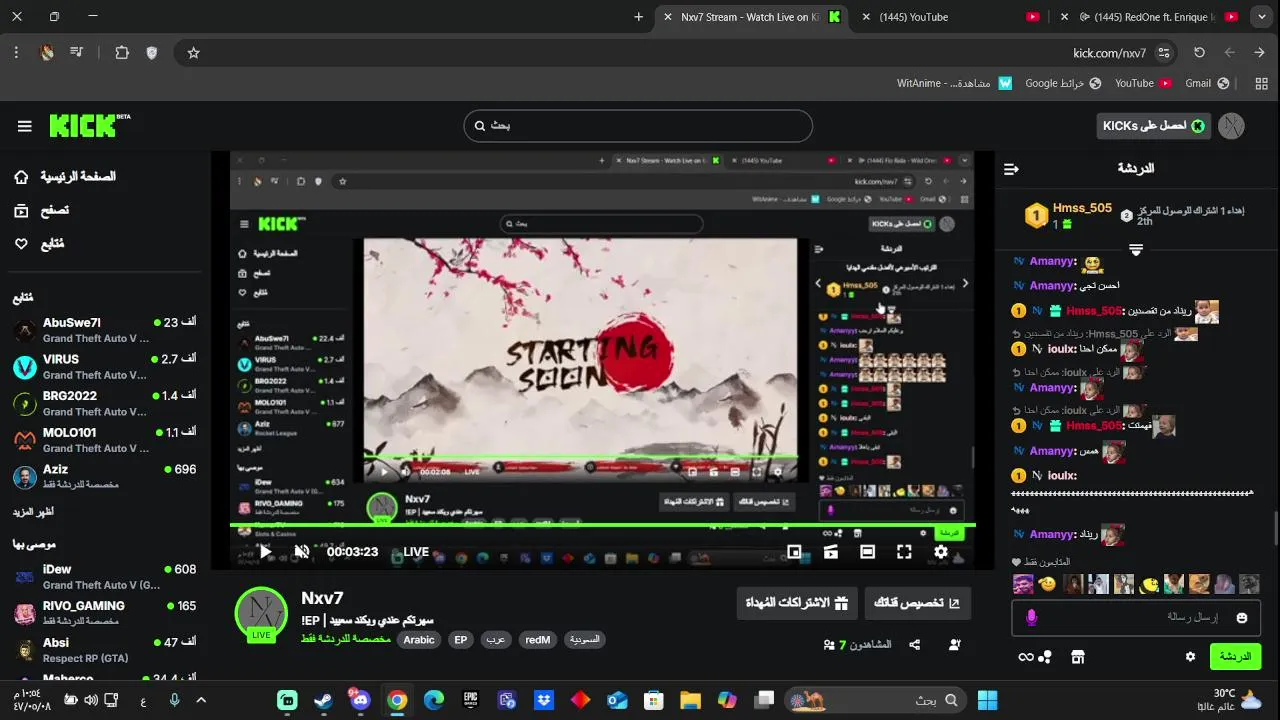Open the AbuSwe7l channel in sidebar
1280x720 pixels.
(x=105, y=330)
